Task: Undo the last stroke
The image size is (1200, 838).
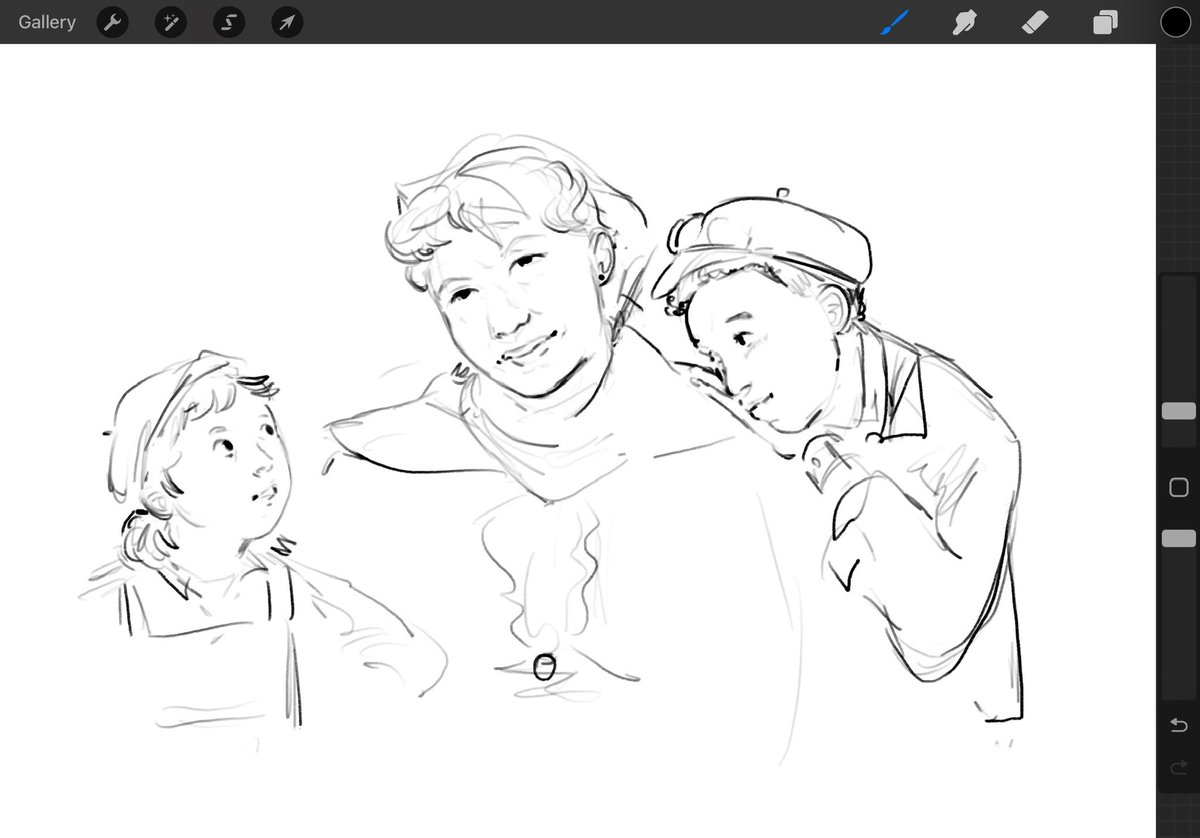Action: point(1178,724)
